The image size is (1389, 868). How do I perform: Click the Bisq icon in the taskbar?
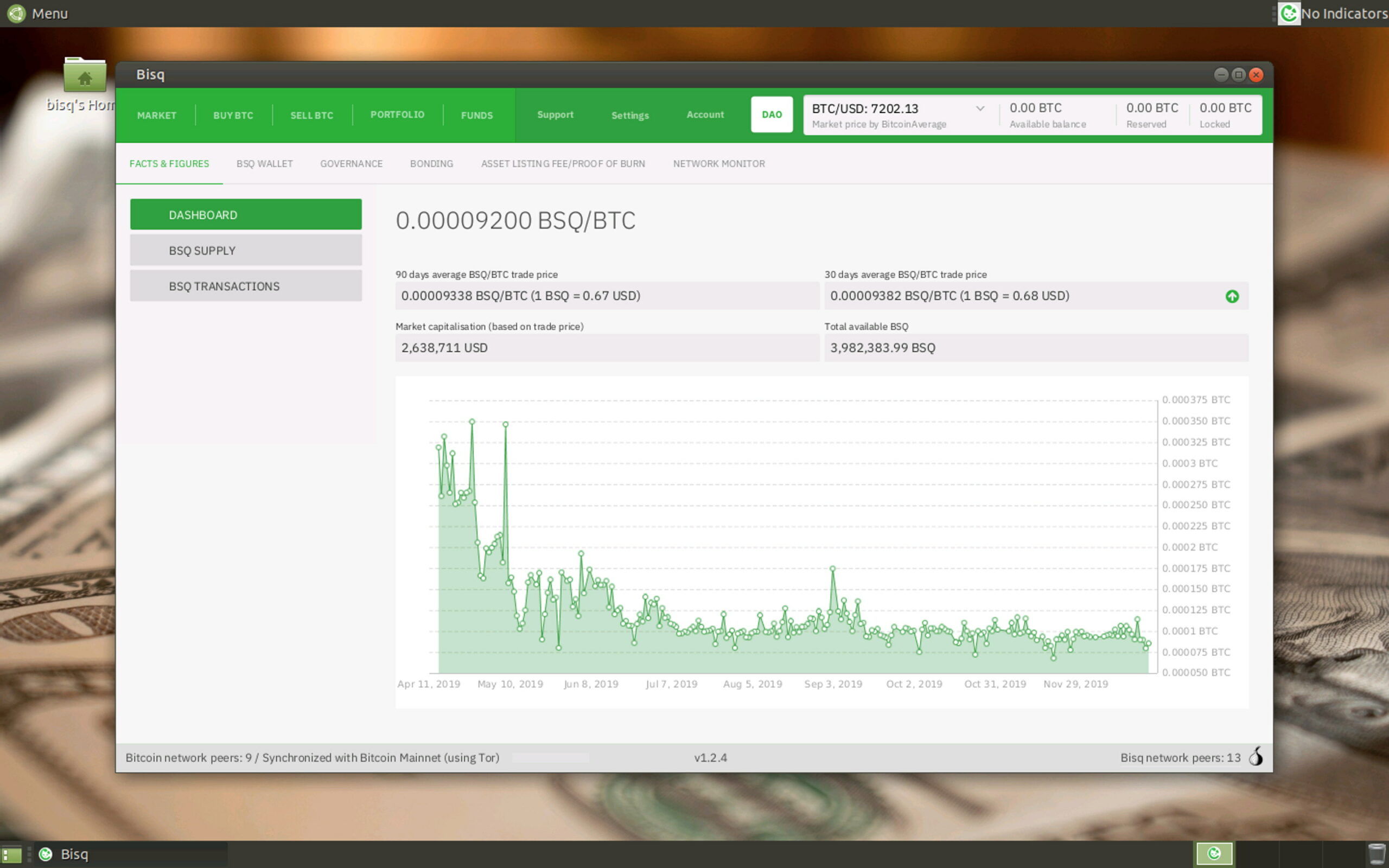point(45,854)
